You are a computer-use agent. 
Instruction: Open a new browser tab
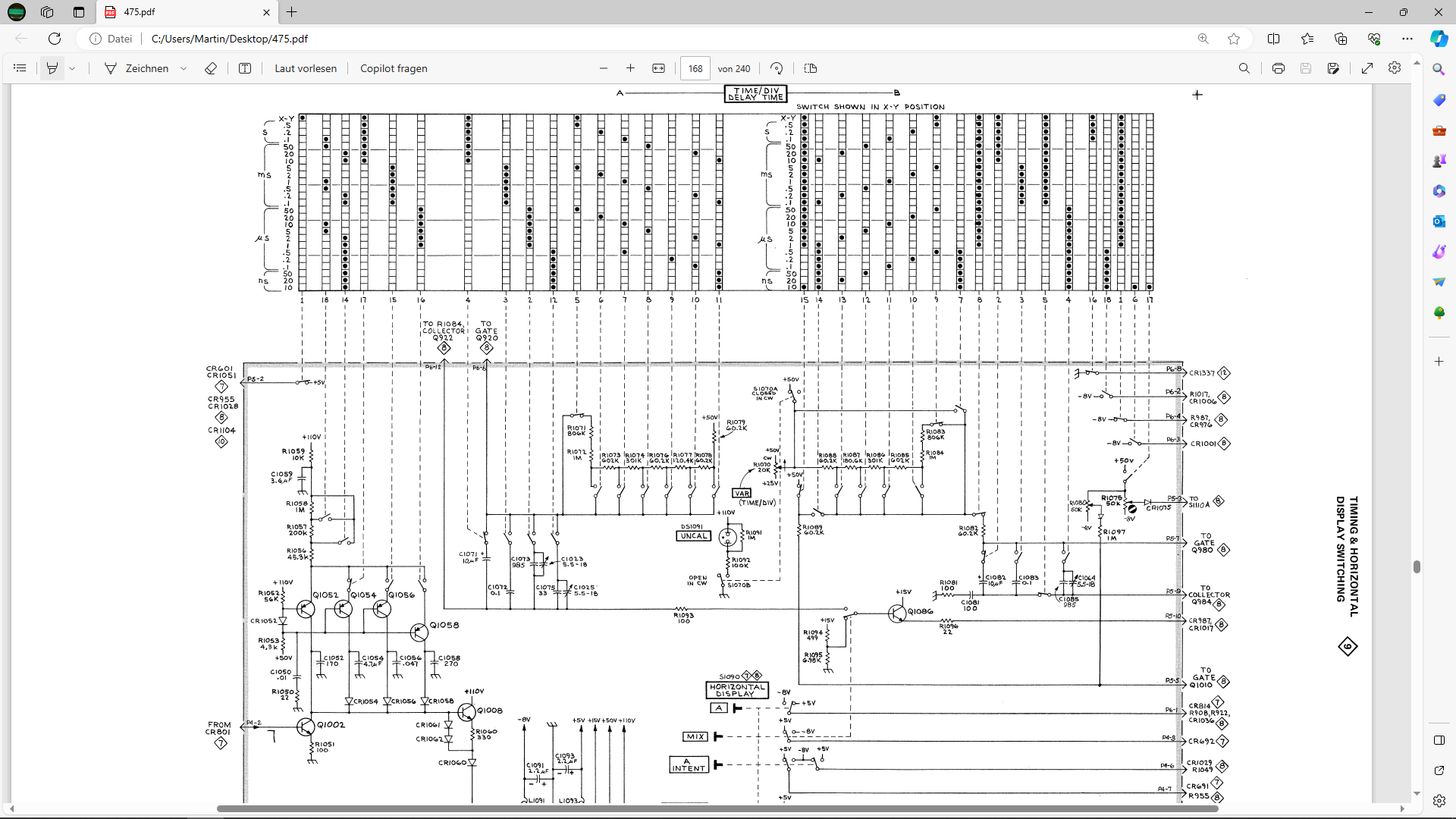pyautogui.click(x=292, y=12)
